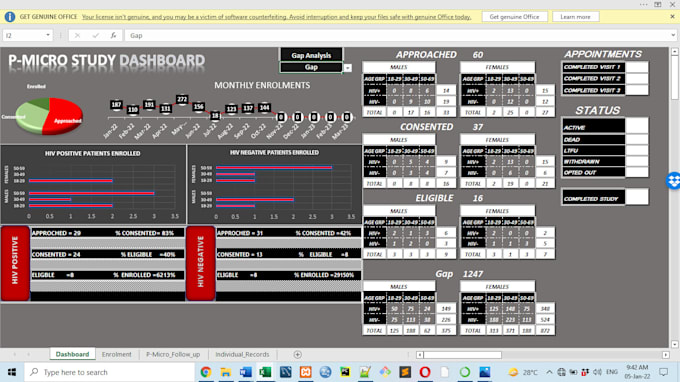Click the Insert Function fx icon
The height and width of the screenshot is (382, 680).
(113, 36)
